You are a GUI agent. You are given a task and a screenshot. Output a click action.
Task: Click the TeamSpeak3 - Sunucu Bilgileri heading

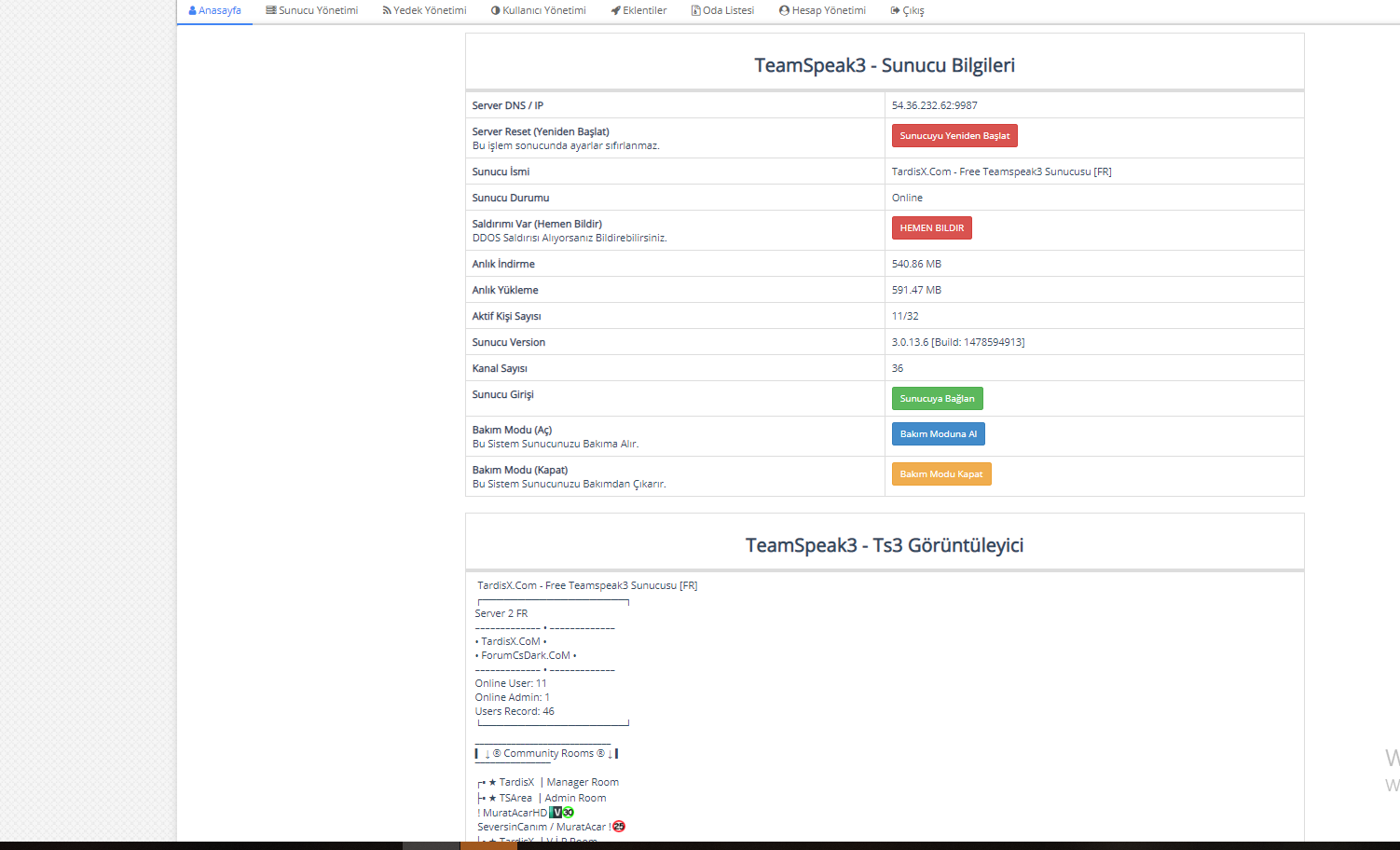(x=885, y=65)
